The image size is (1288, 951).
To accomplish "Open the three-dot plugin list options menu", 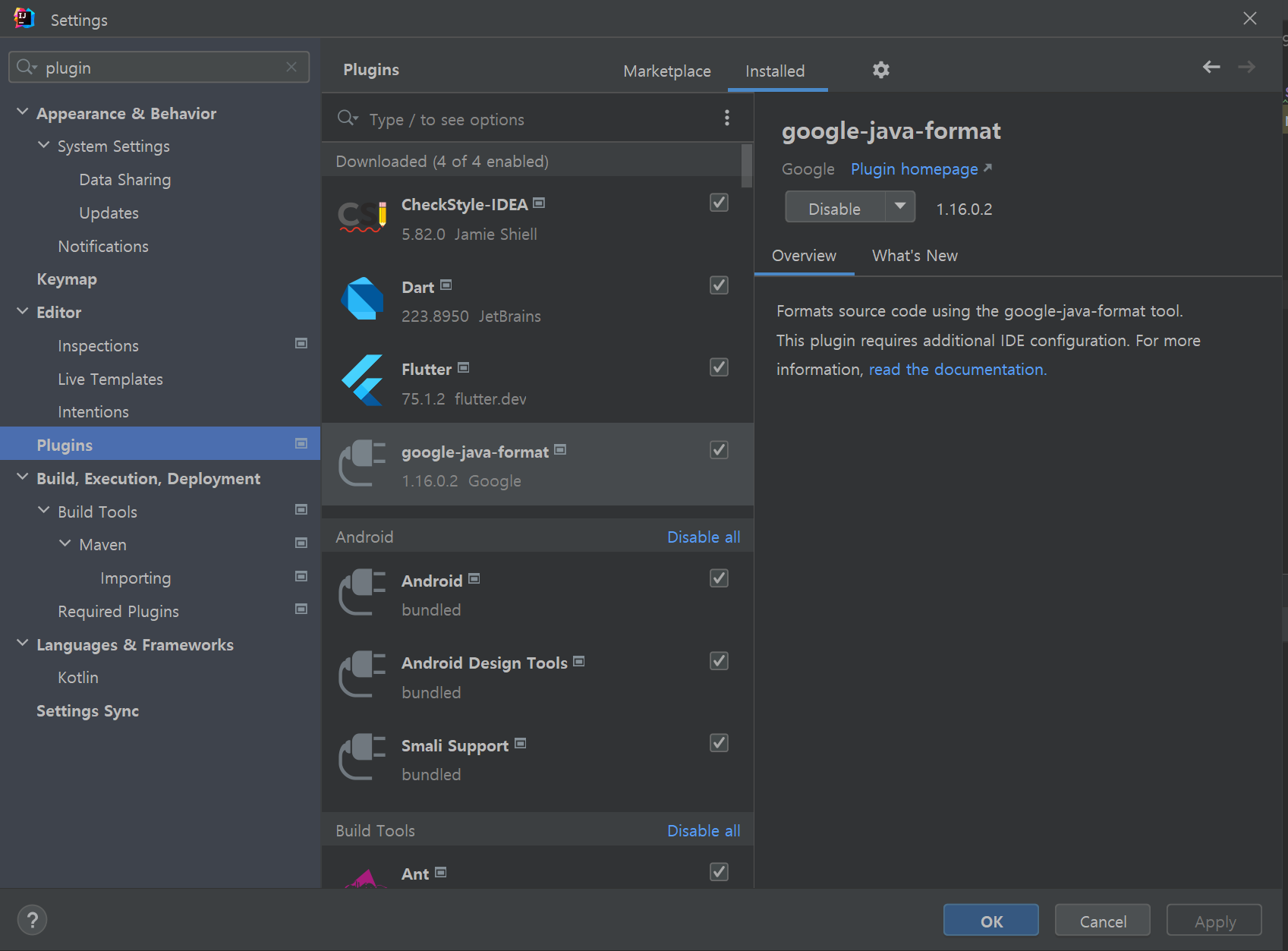I will point(727,118).
